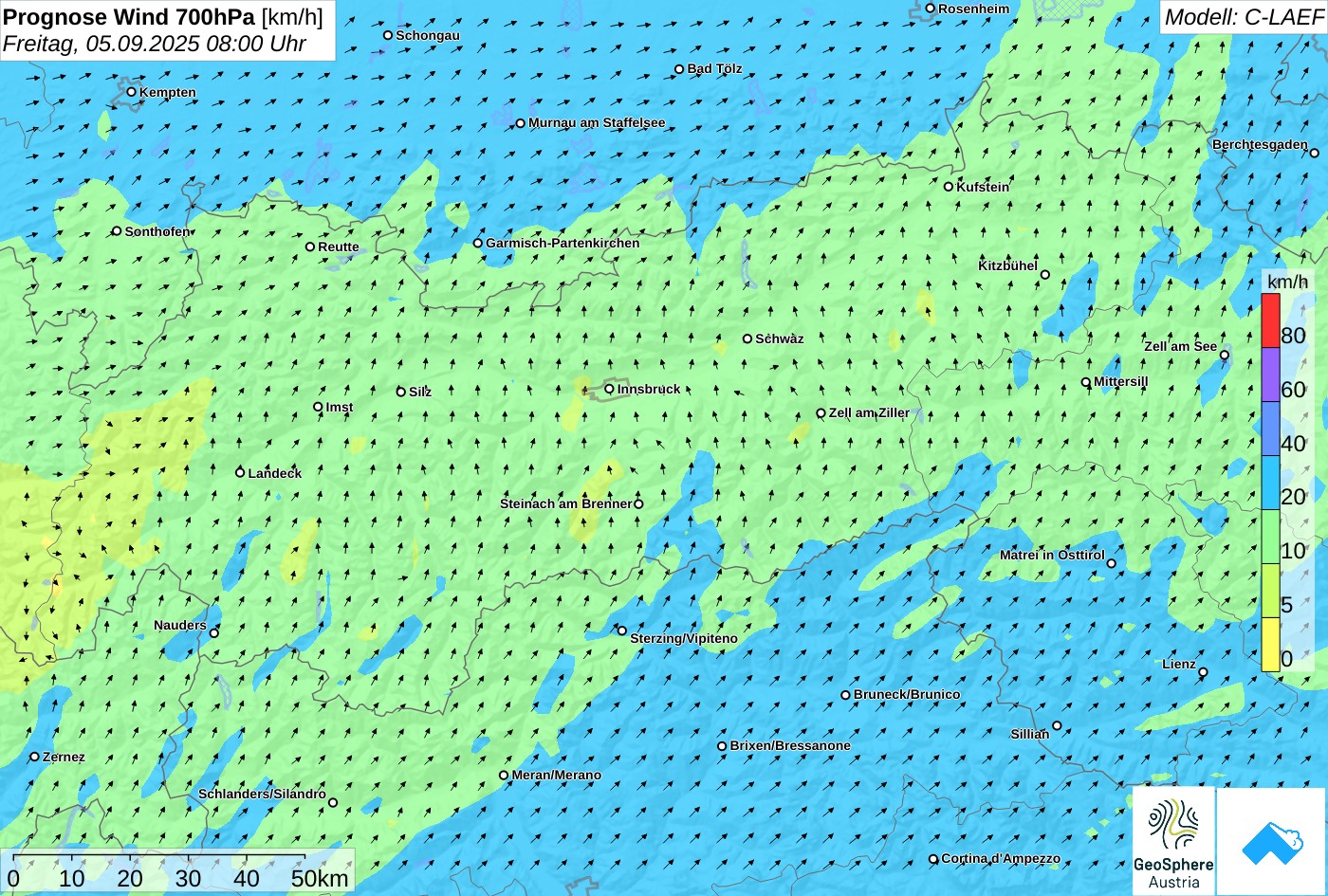The width and height of the screenshot is (1328, 896).
Task: Click the 'Berchtesgaden' label
Action: pos(1260,144)
